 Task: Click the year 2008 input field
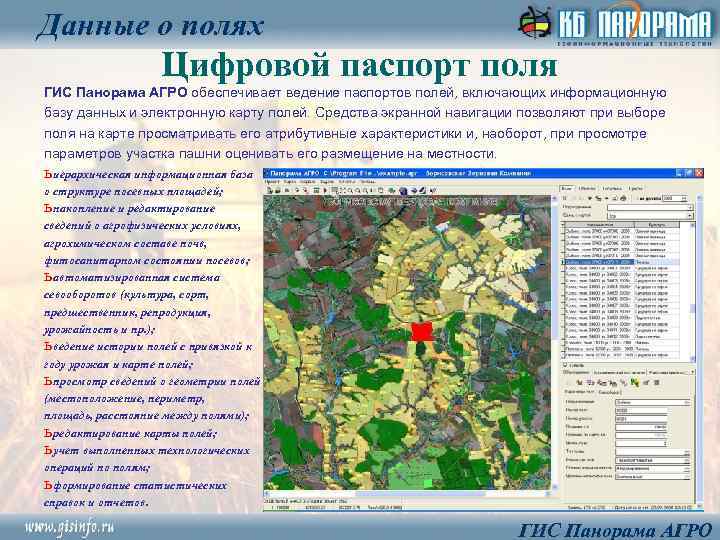674,198
